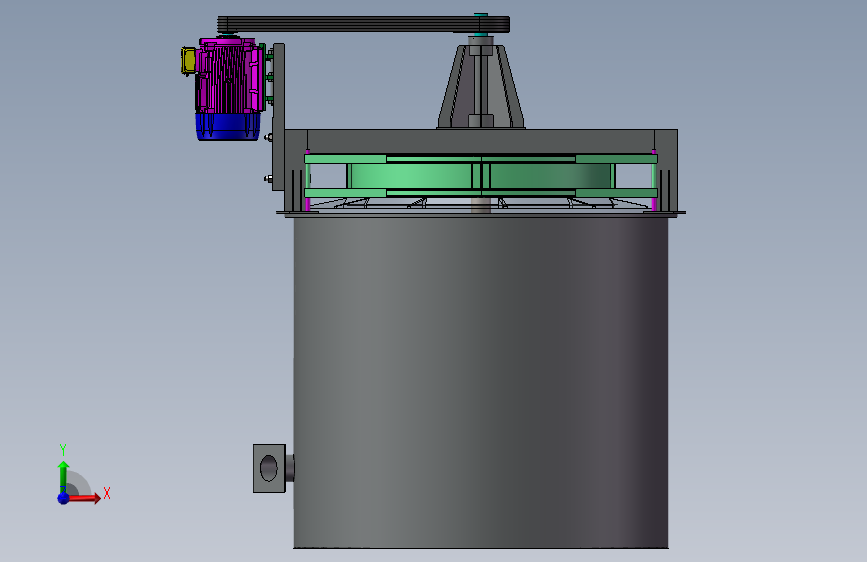
Task: Select the vertical motor mounting plate
Action: point(279,116)
